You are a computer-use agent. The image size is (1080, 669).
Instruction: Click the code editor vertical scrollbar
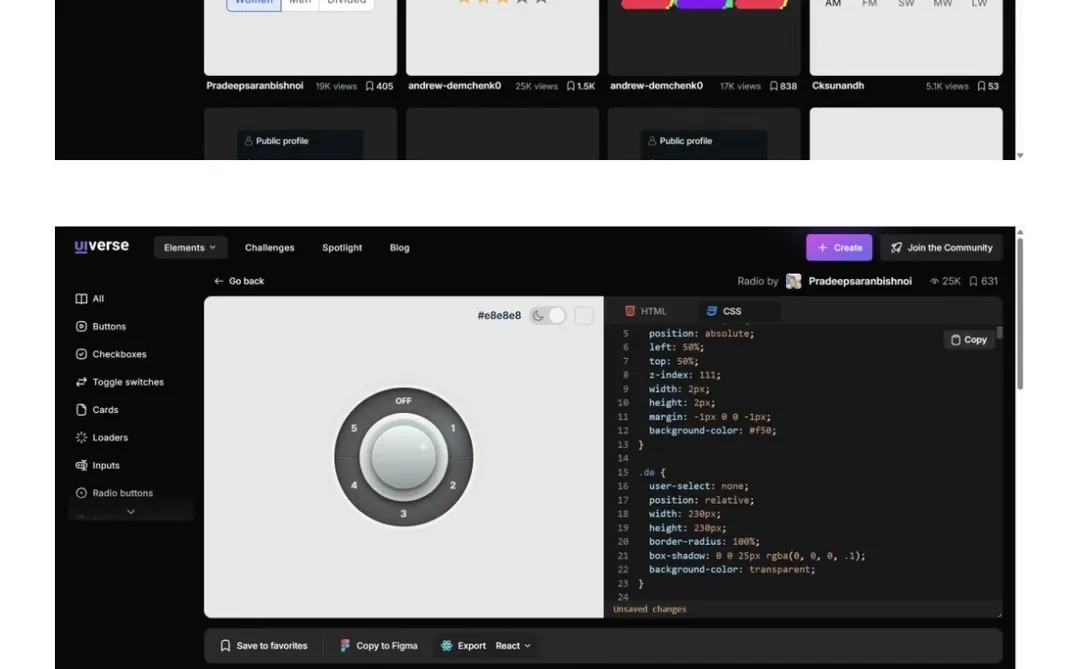pyautogui.click(x=999, y=332)
